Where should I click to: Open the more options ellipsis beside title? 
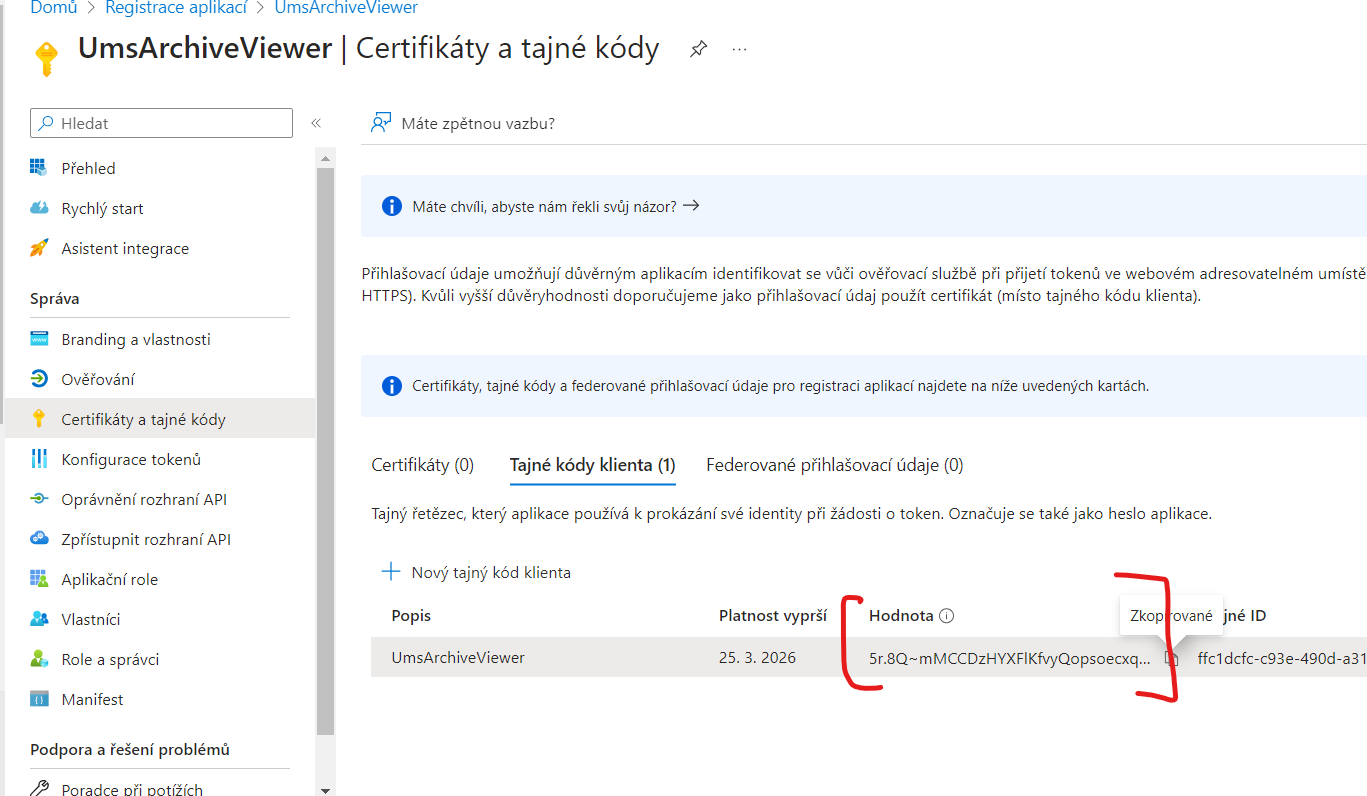point(739,49)
